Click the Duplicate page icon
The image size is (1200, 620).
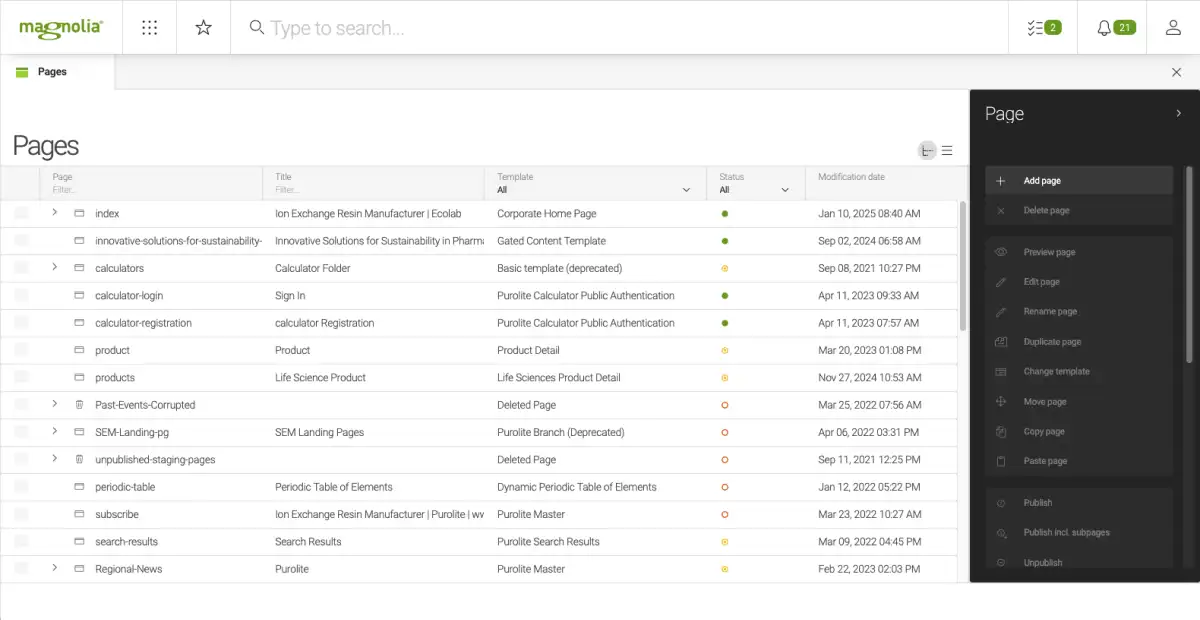pyautogui.click(x=1001, y=342)
